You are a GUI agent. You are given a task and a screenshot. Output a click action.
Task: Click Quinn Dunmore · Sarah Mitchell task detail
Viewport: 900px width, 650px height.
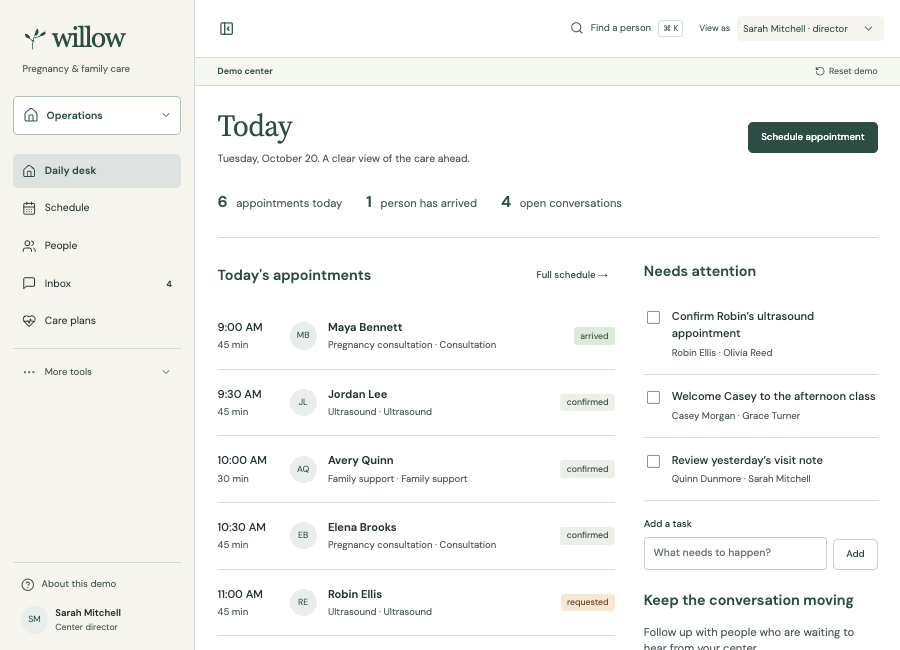(x=741, y=479)
